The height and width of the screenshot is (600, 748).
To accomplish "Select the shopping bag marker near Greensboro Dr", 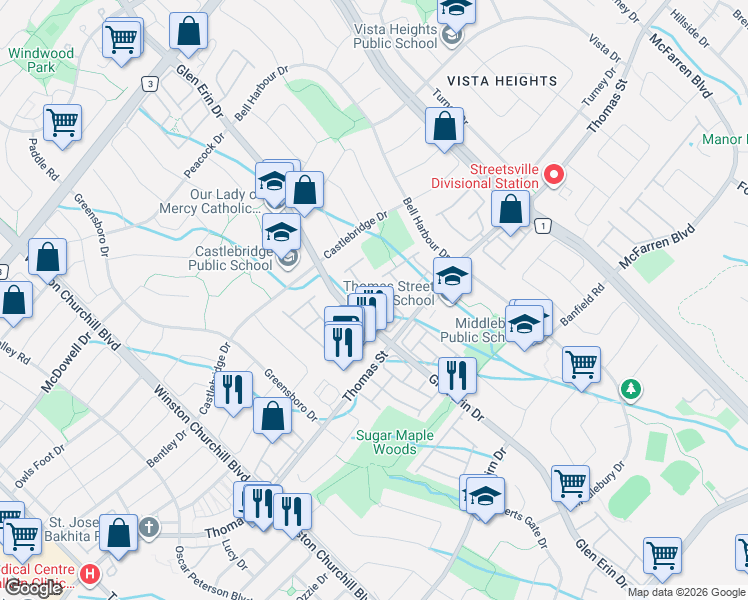I will [272, 417].
